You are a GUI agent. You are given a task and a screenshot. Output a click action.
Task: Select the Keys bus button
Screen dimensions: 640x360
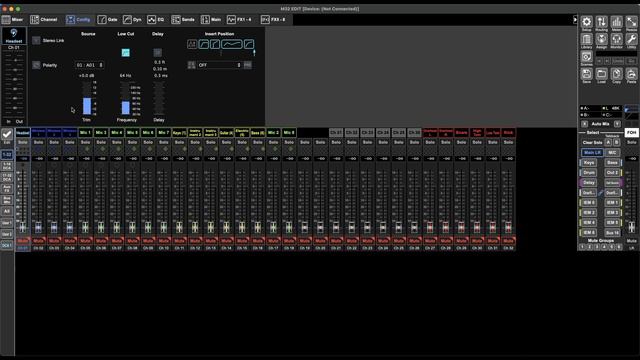click(589, 162)
